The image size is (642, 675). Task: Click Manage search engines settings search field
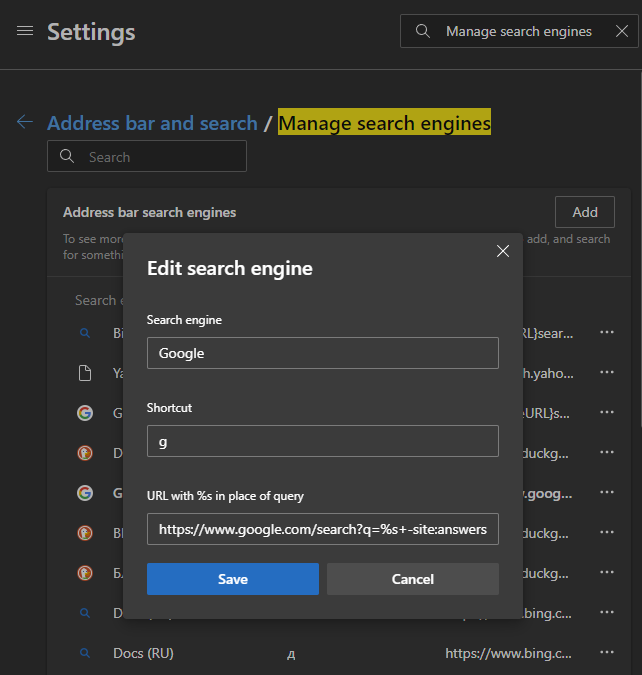click(519, 31)
